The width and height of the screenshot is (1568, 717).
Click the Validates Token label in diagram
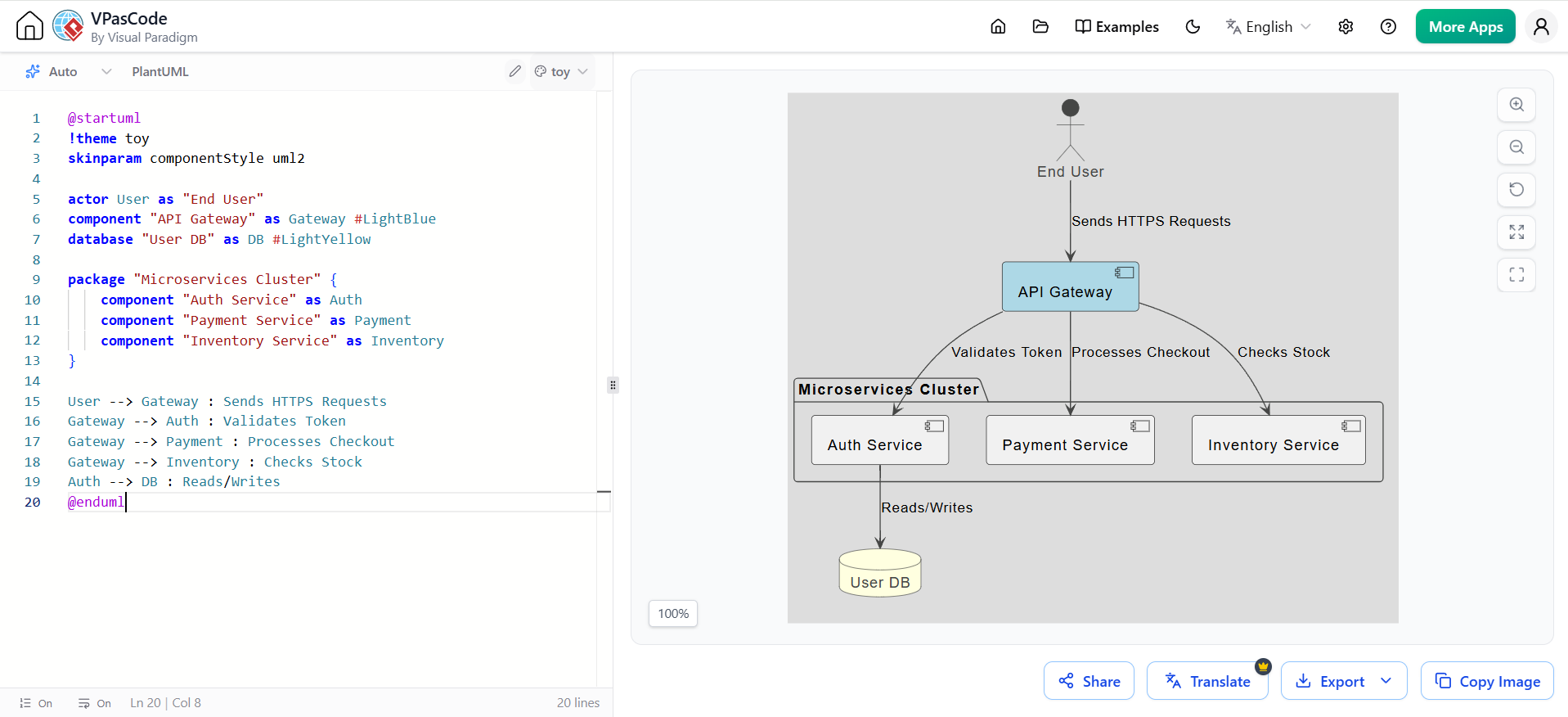point(1006,352)
